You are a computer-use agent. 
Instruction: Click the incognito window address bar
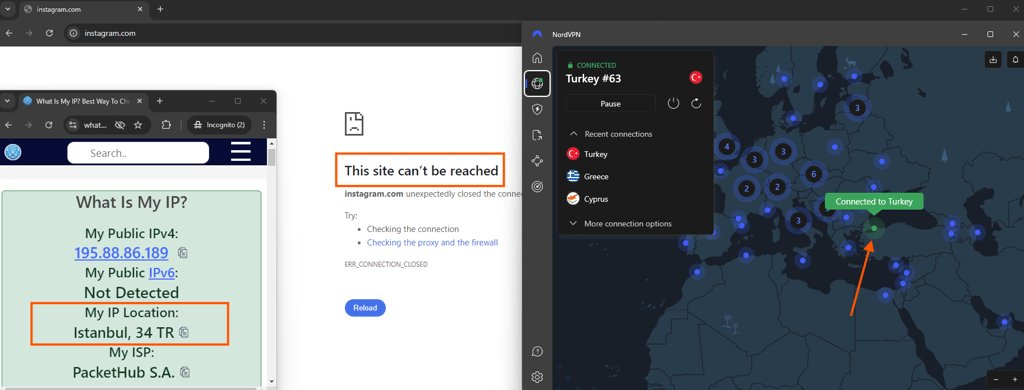pos(106,125)
